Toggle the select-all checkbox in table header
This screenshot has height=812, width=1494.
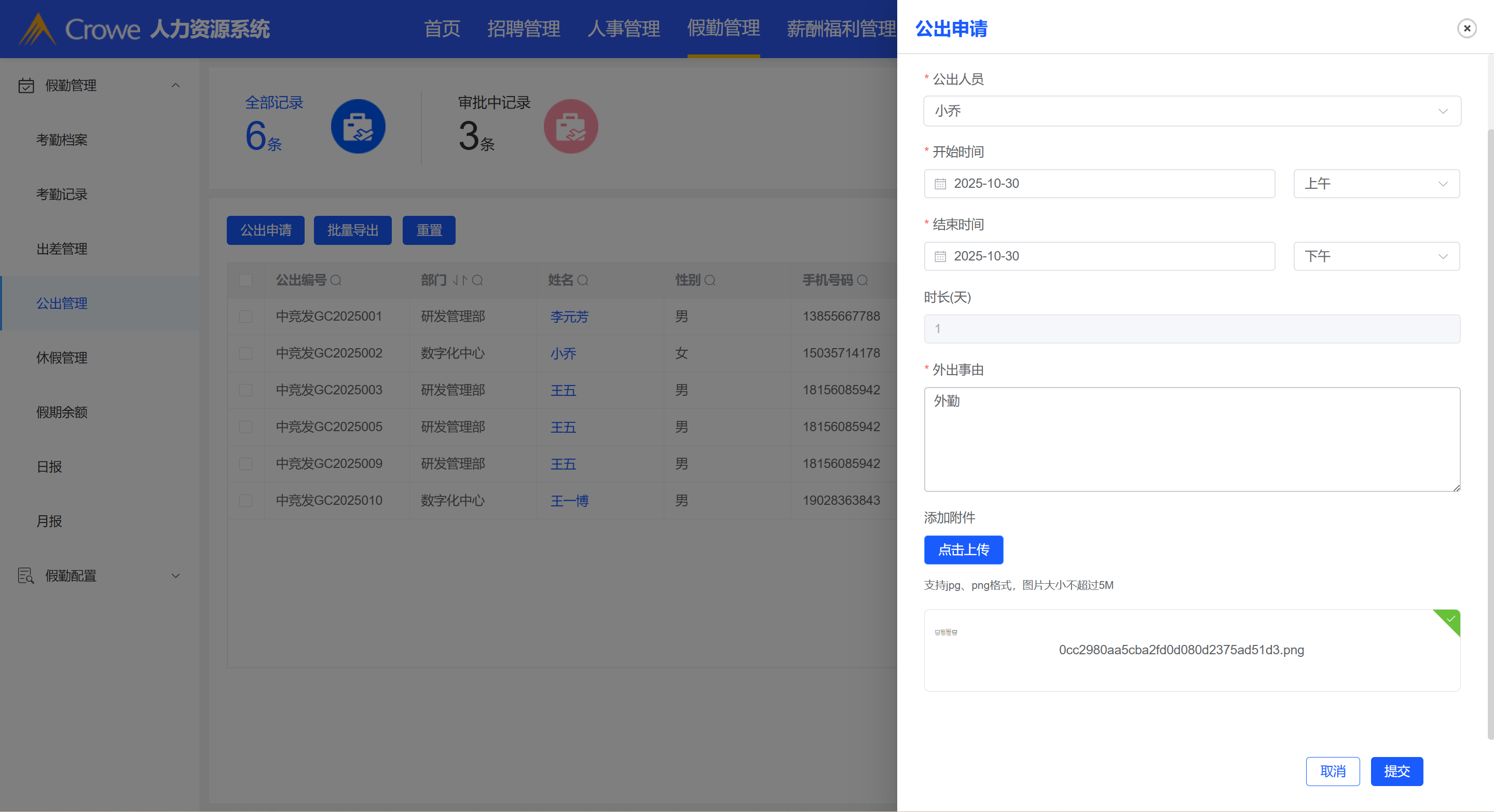tap(246, 280)
